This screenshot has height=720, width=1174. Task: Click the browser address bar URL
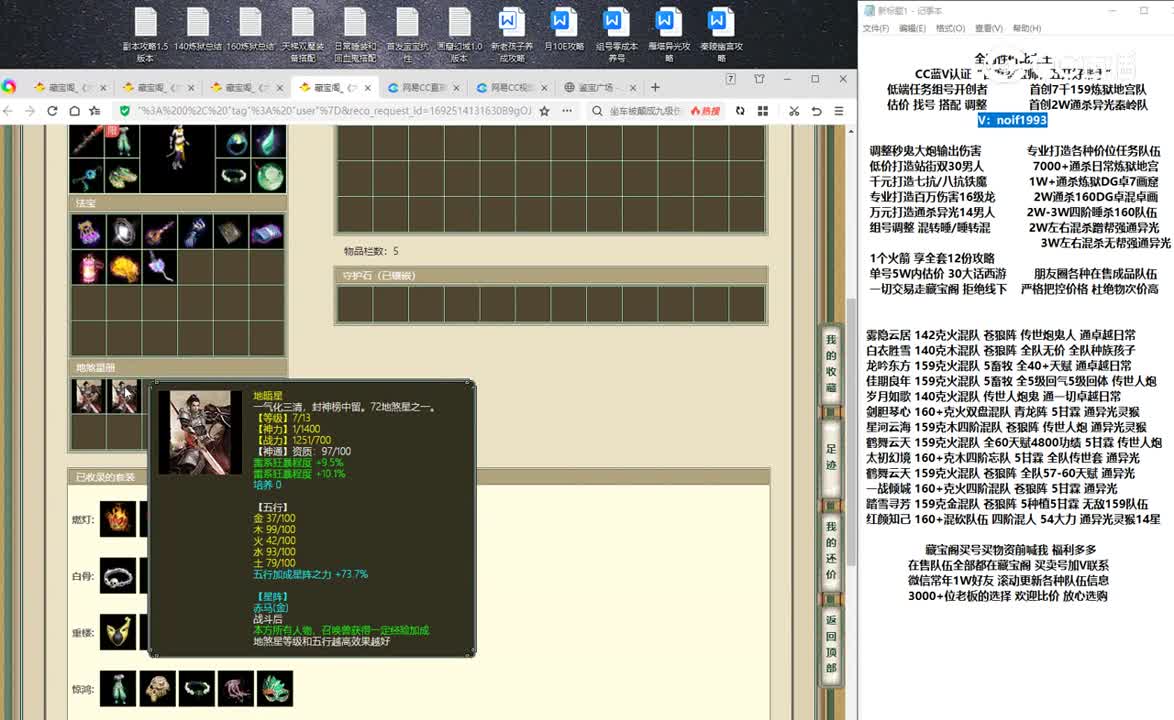pyautogui.click(x=334, y=111)
